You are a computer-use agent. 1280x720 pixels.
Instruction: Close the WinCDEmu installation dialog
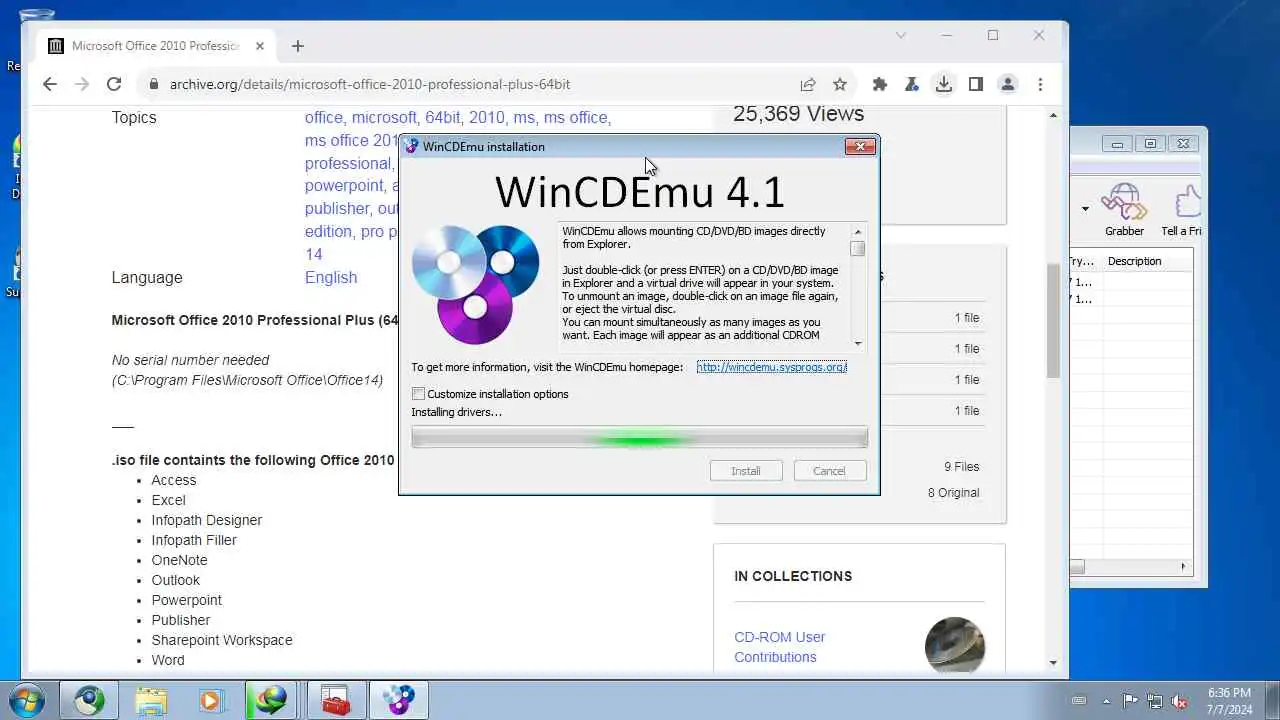[860, 147]
